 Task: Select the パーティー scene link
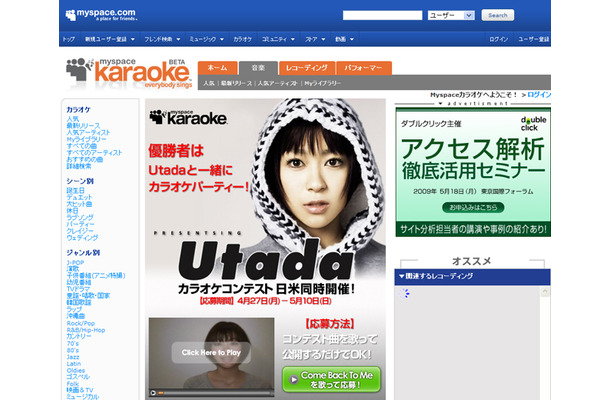[81, 224]
